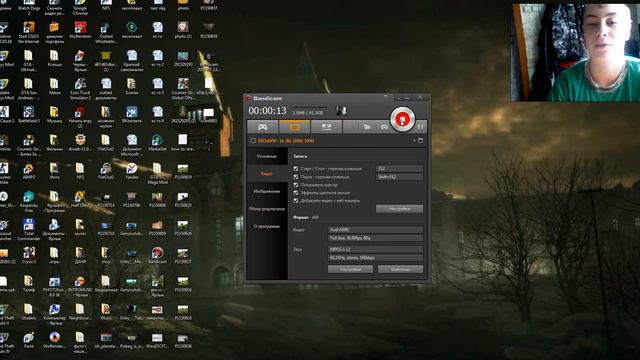
Task: Open Total Commander desktop shortcut
Action: (x=29, y=229)
